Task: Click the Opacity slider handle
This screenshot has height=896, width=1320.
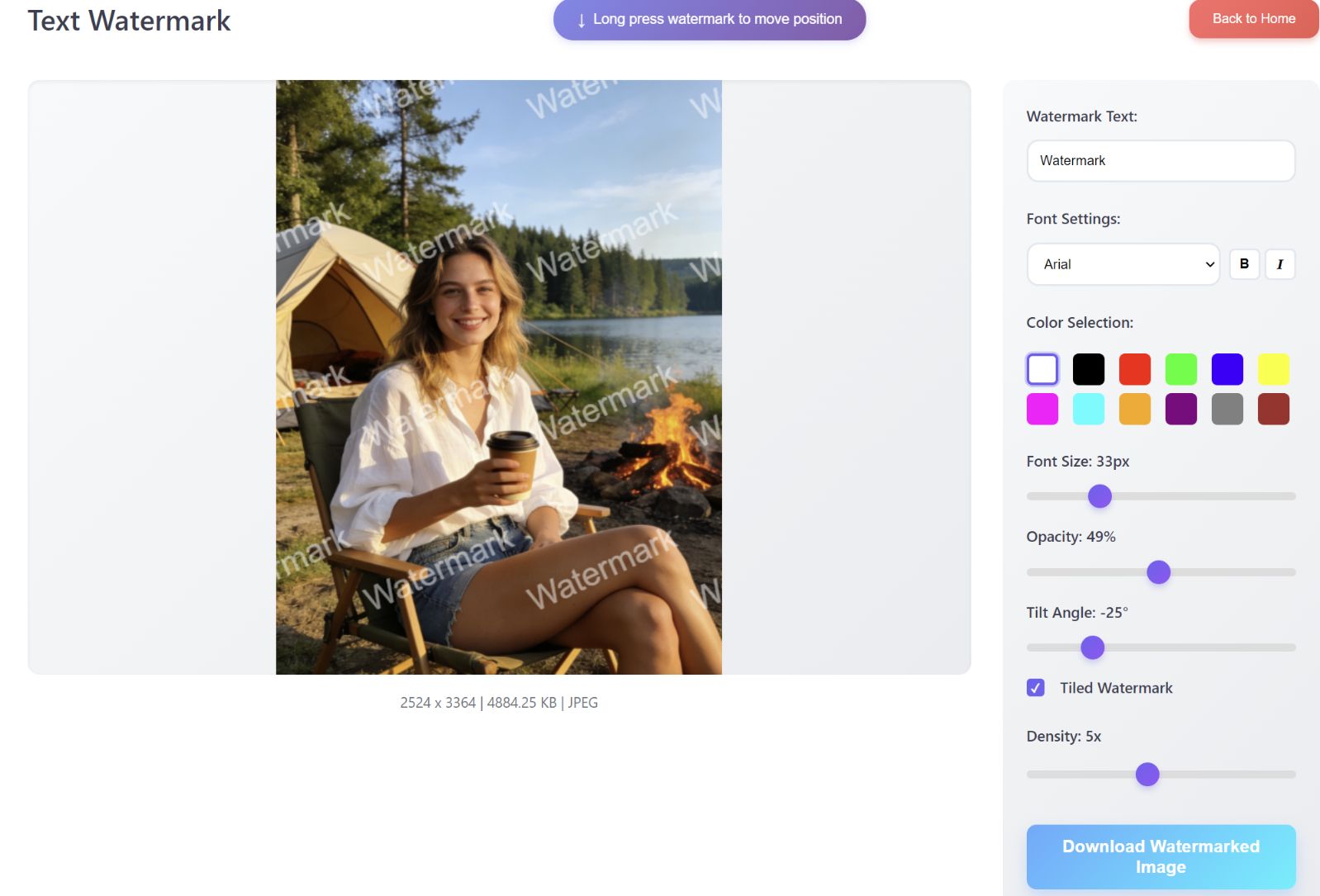Action: click(x=1159, y=572)
